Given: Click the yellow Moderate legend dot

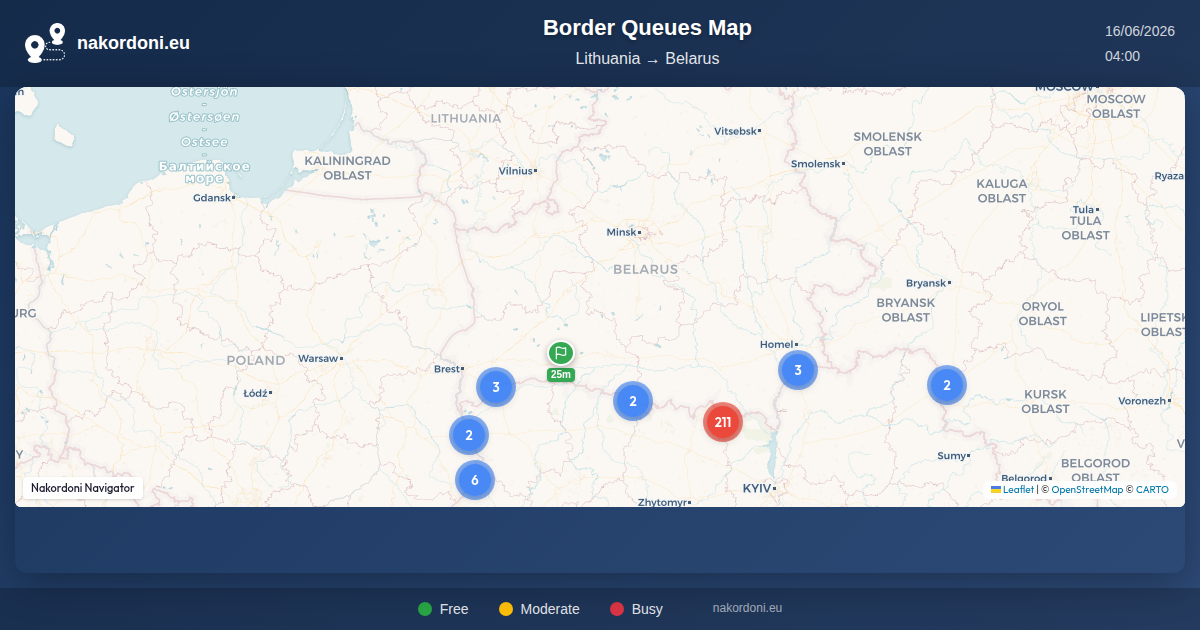Looking at the screenshot, I should 506,609.
